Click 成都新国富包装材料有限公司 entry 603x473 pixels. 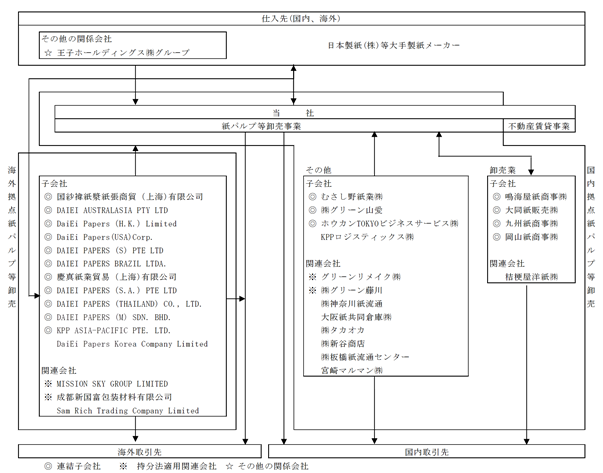114,397
